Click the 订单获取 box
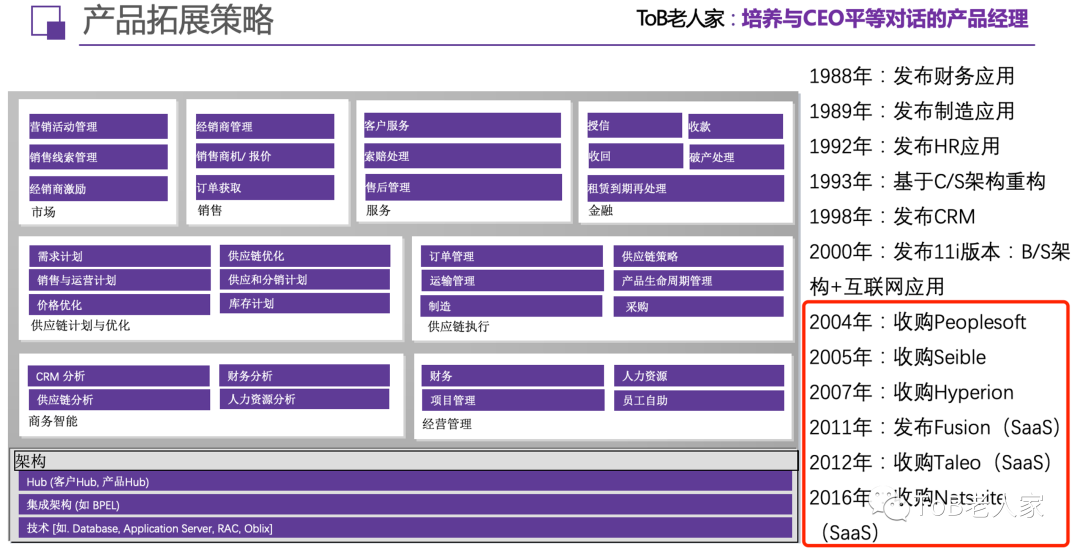Screen dimensions: 1080x553 (x=265, y=187)
